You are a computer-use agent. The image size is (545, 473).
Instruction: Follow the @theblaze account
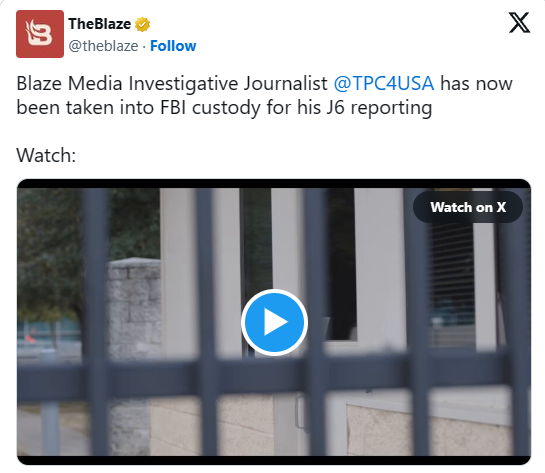pos(173,46)
